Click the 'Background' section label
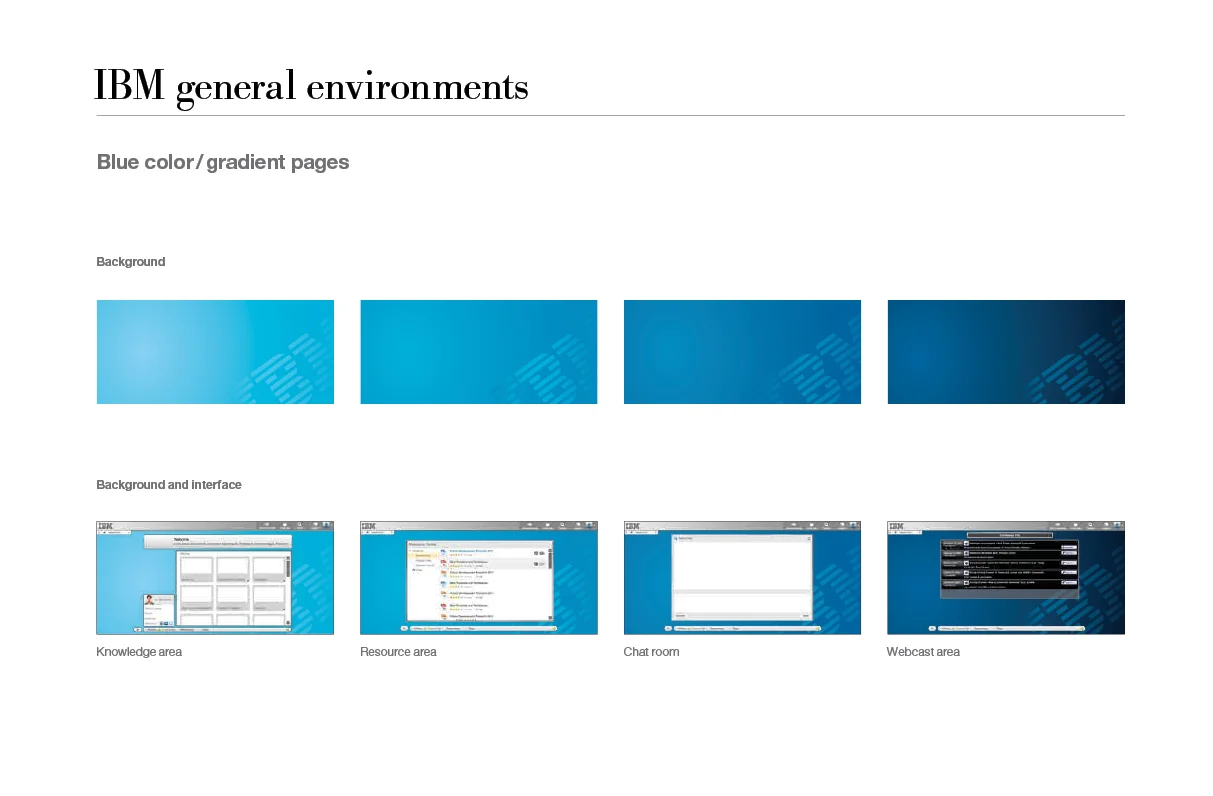The width and height of the screenshot is (1213, 796). coord(131,262)
